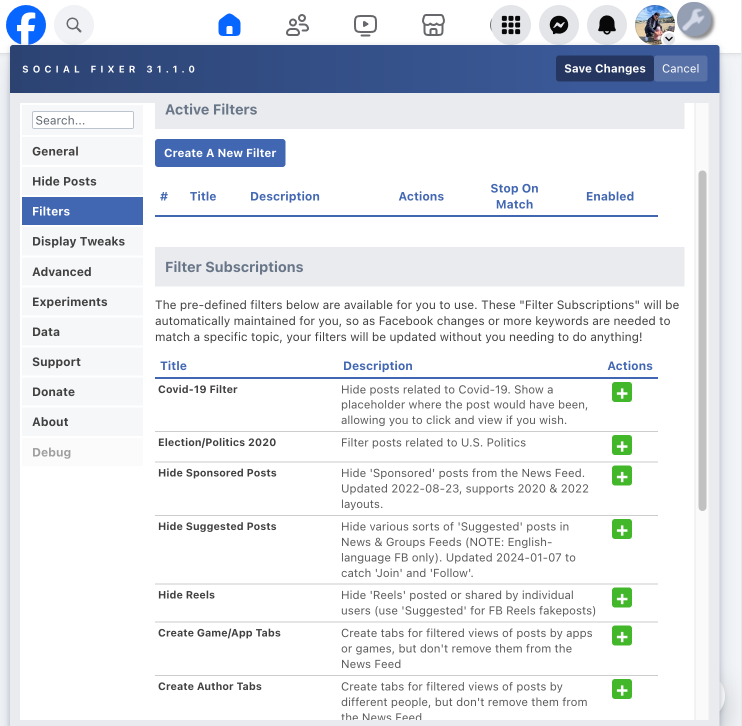The image size is (742, 726).
Task: Click Save Changes button
Action: click(604, 69)
